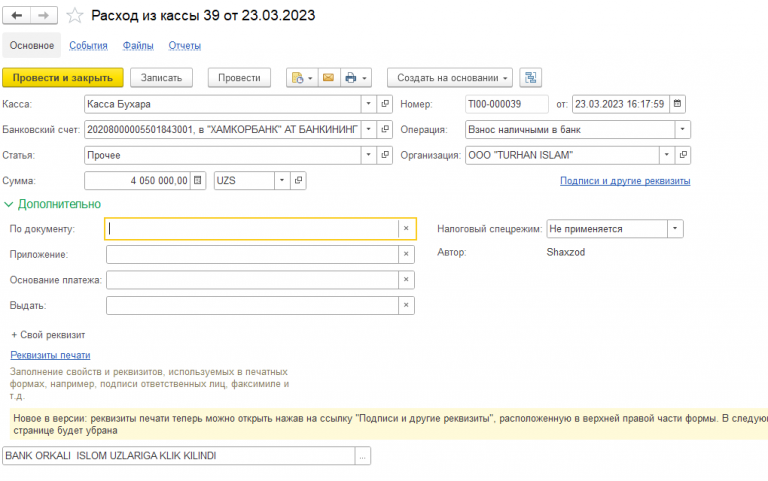The image size is (768, 481).
Task: Add a custom field via Свой реквизит
Action: pos(48,335)
